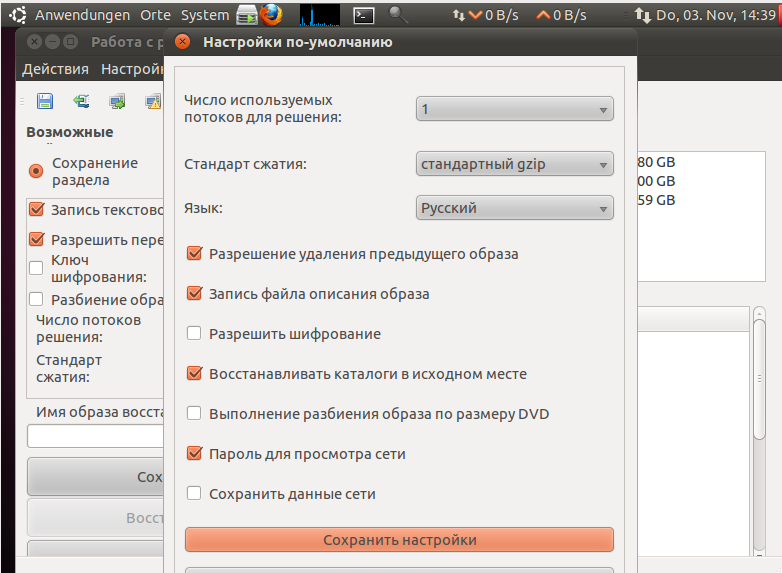Screen dimensions: 782x573
Task: Toggle Разрешить пере checkbox in main window
Action: tap(36, 239)
